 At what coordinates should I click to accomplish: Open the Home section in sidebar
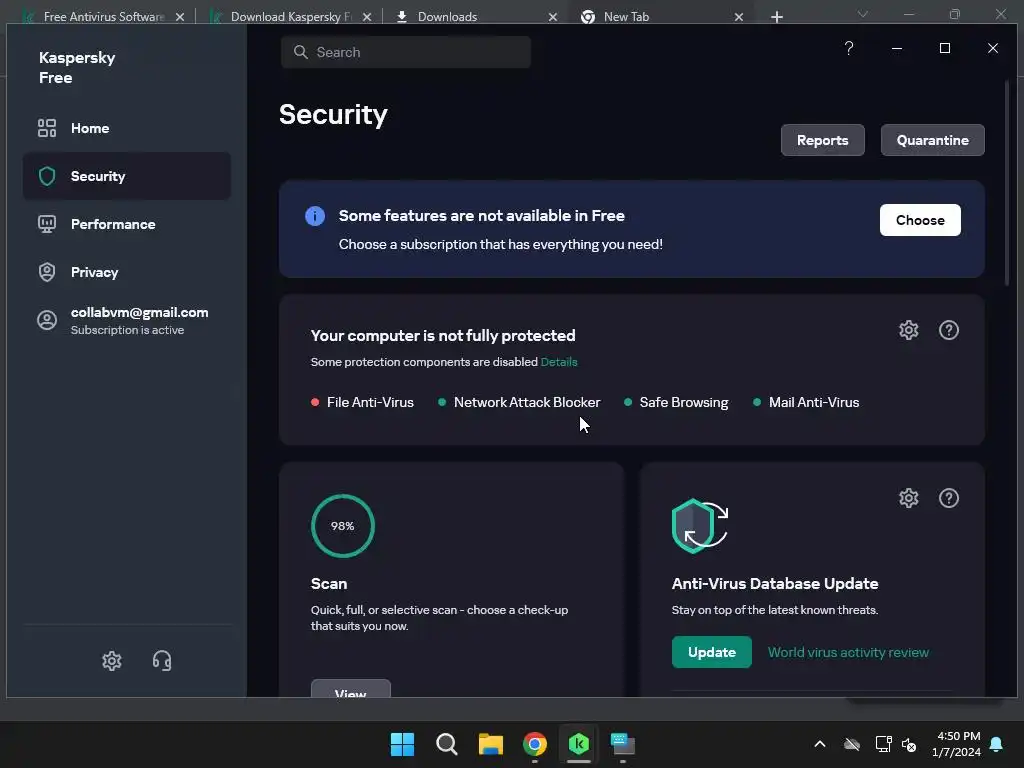pos(126,128)
